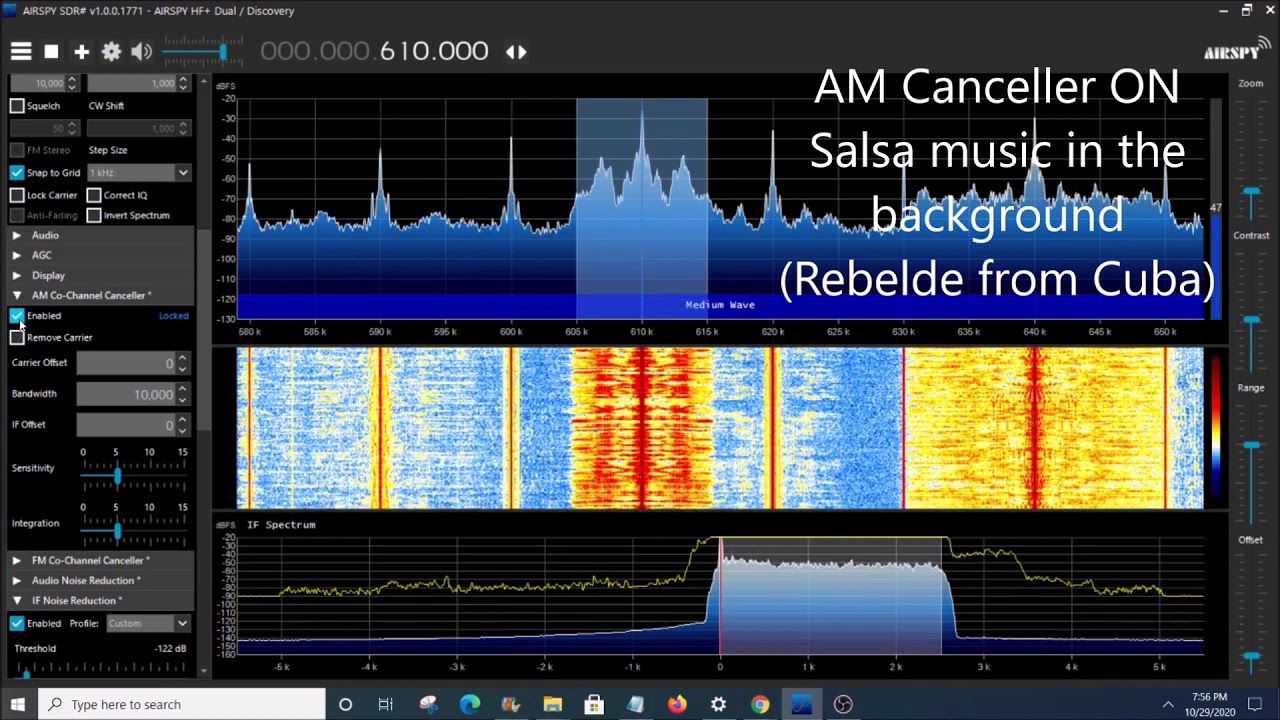Open the app with the pinwheel icon, left of Edge
Screen dimensions: 1280x720
[x=428, y=704]
